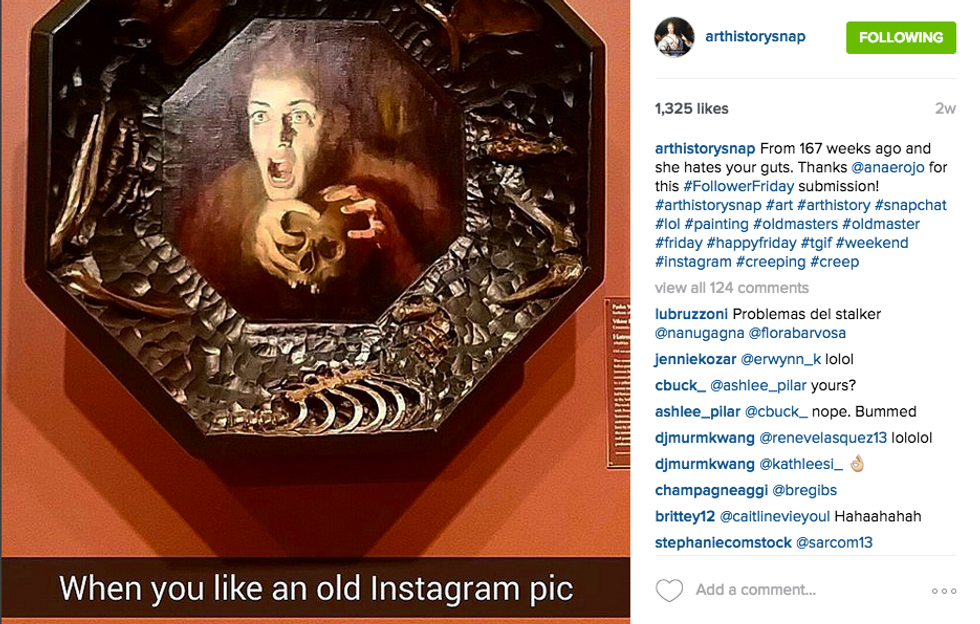Open jenniekozar commenter profile
The width and height of the screenshot is (980, 624).
pyautogui.click(x=695, y=359)
